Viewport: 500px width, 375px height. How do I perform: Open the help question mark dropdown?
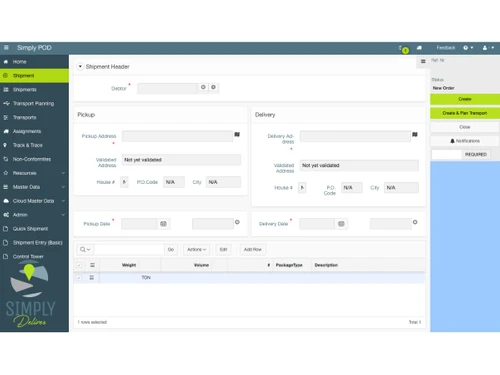(468, 48)
